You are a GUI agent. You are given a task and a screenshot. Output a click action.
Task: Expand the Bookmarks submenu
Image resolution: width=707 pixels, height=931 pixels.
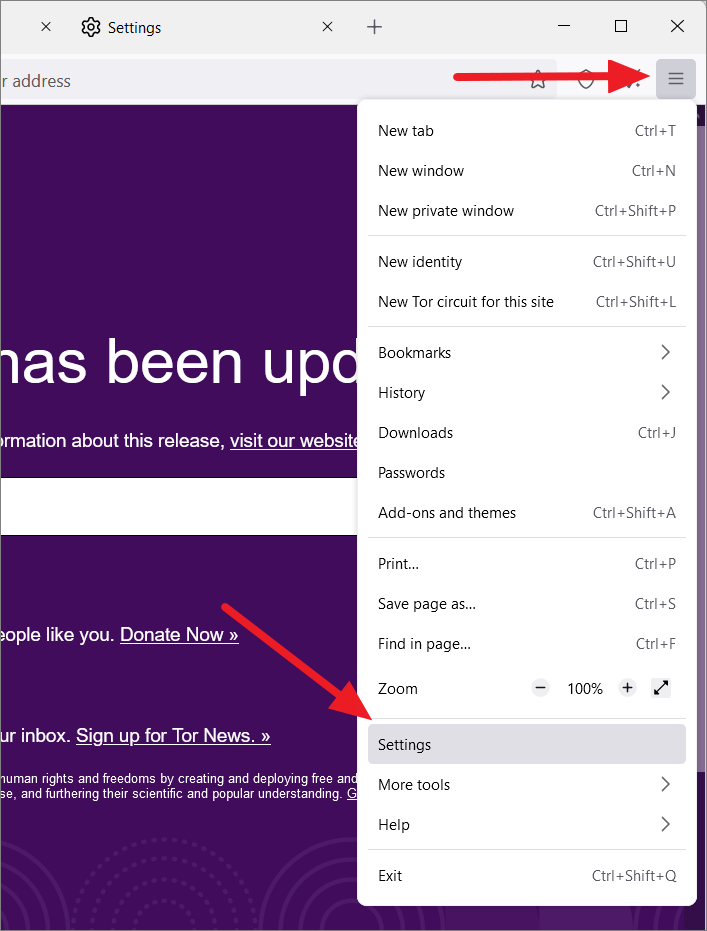[x=527, y=353]
